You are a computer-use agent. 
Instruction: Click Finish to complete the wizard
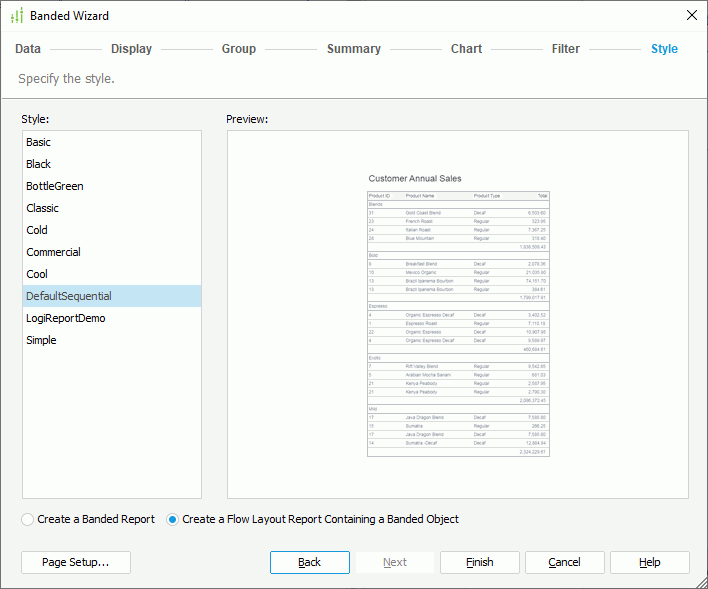479,562
